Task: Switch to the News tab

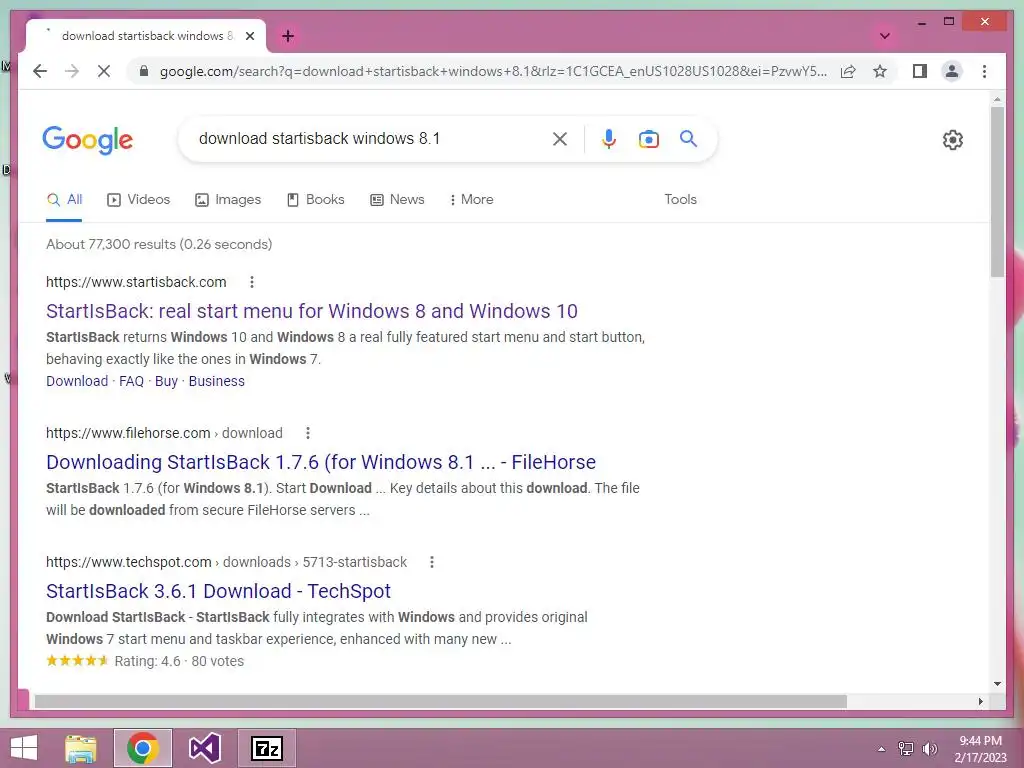Action: pyautogui.click(x=397, y=199)
